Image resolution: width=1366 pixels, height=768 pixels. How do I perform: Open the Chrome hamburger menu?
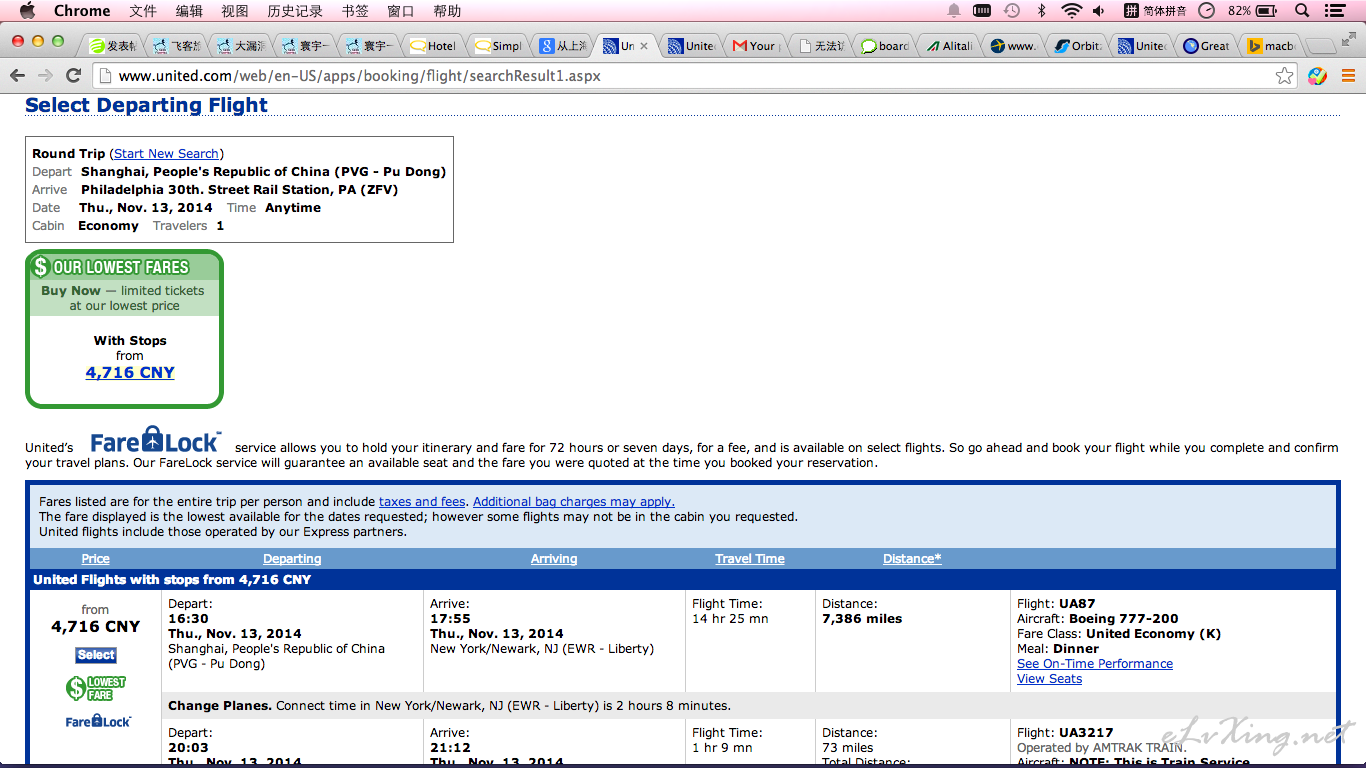(1348, 76)
